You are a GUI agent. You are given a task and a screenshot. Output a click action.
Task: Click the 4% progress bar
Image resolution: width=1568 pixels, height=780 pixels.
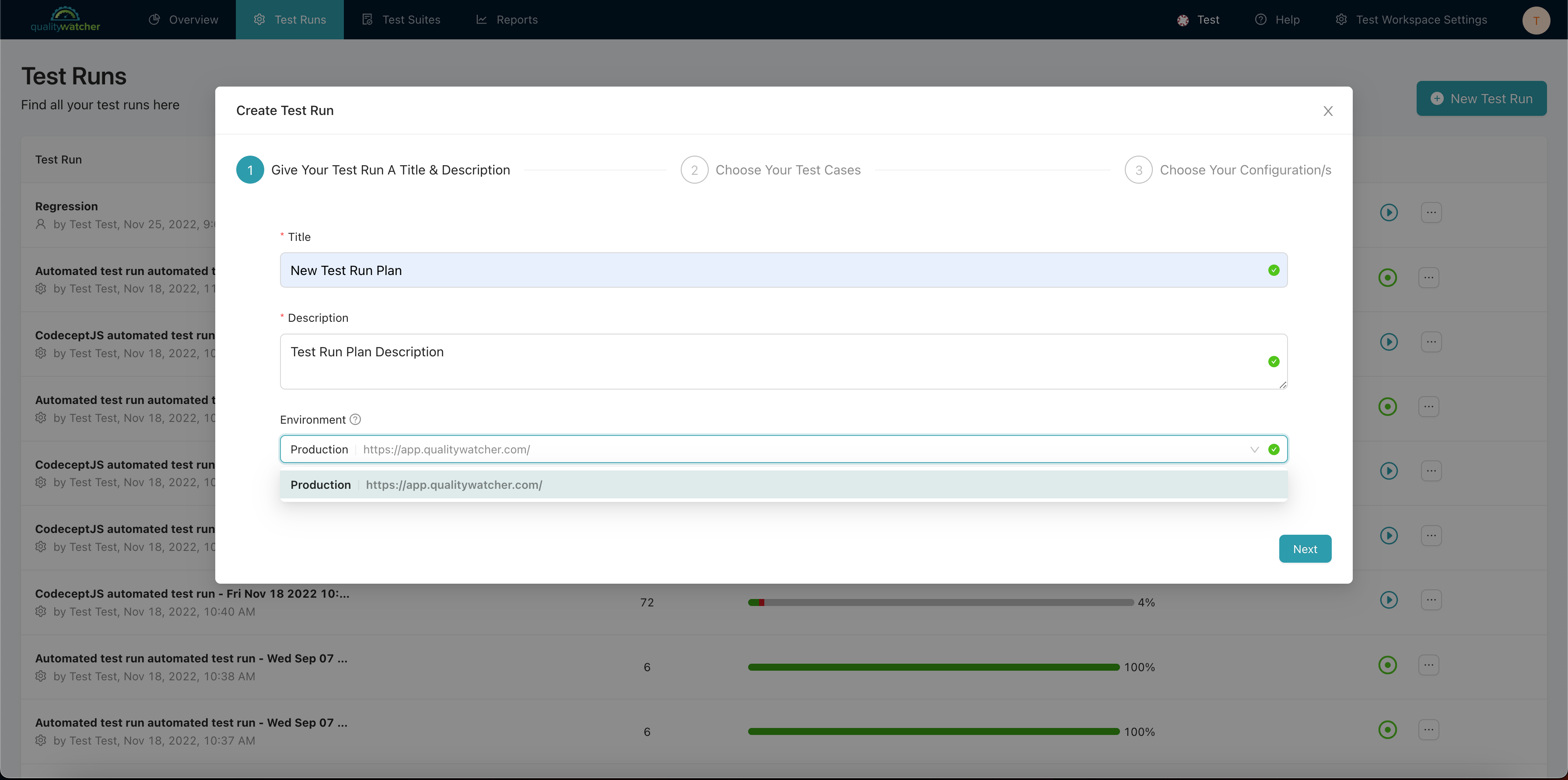[x=941, y=602]
